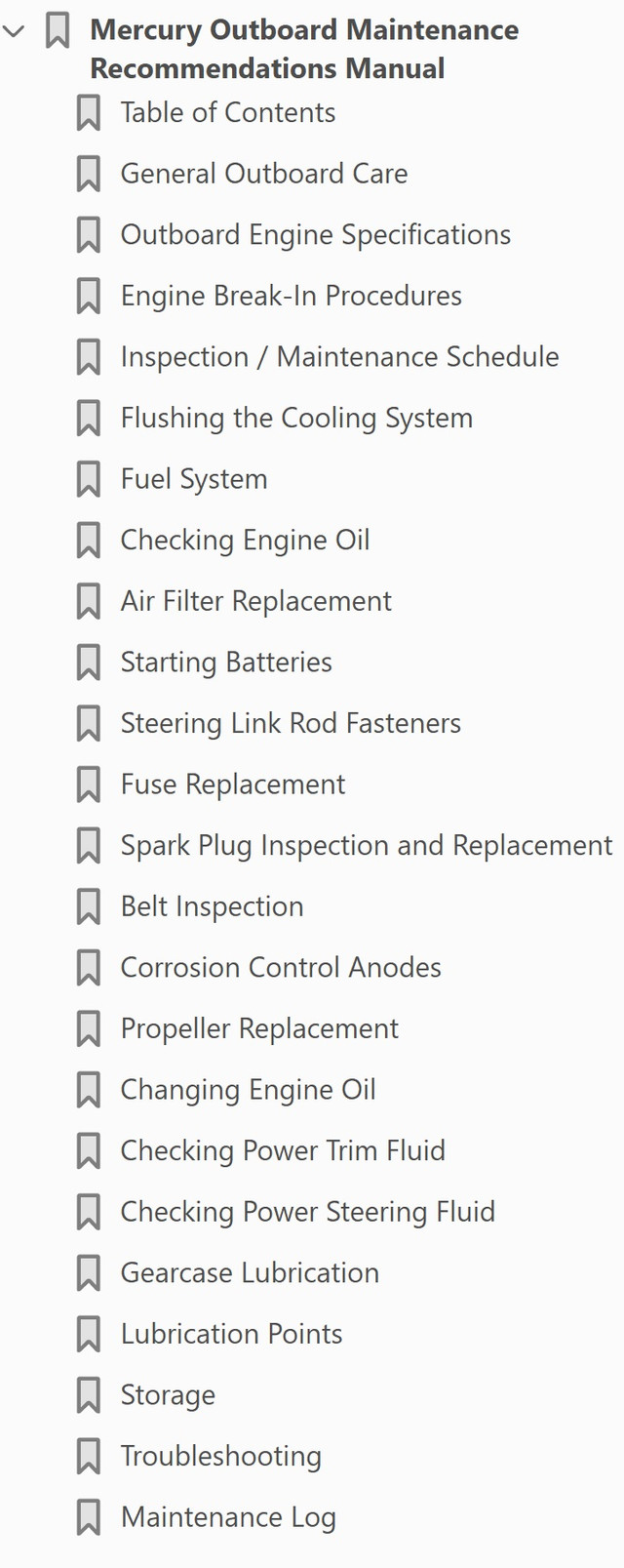Click the bookmark icon for Gearcase Lubrication
Screen dimensions: 624x1568
coord(88,1272)
